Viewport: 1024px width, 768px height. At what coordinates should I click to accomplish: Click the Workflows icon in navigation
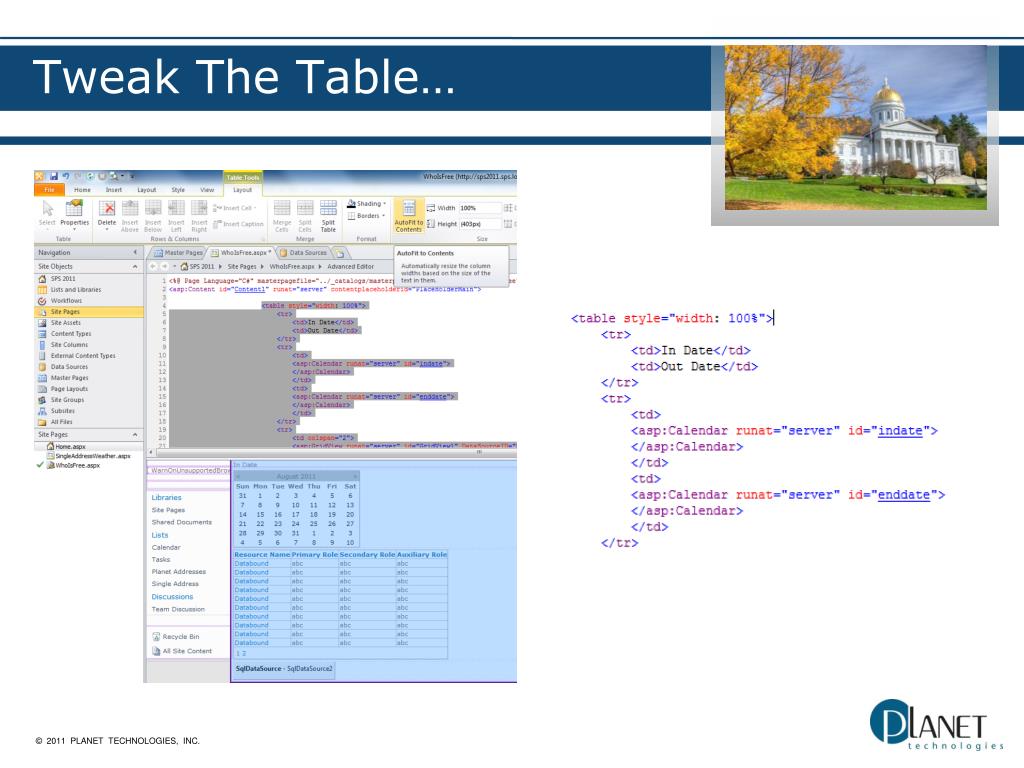[x=42, y=300]
